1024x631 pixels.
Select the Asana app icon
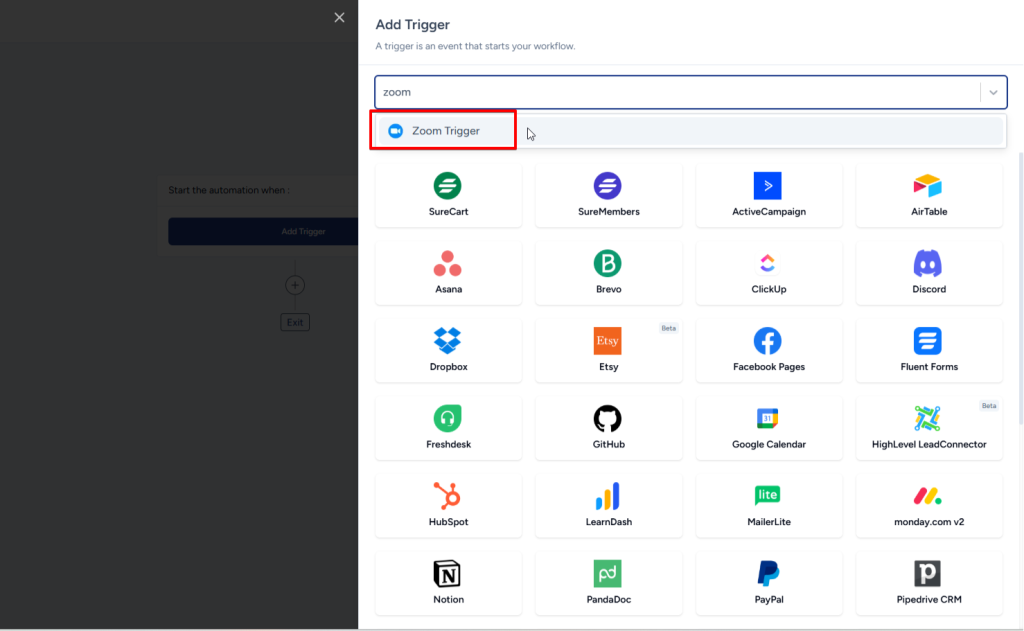click(447, 264)
